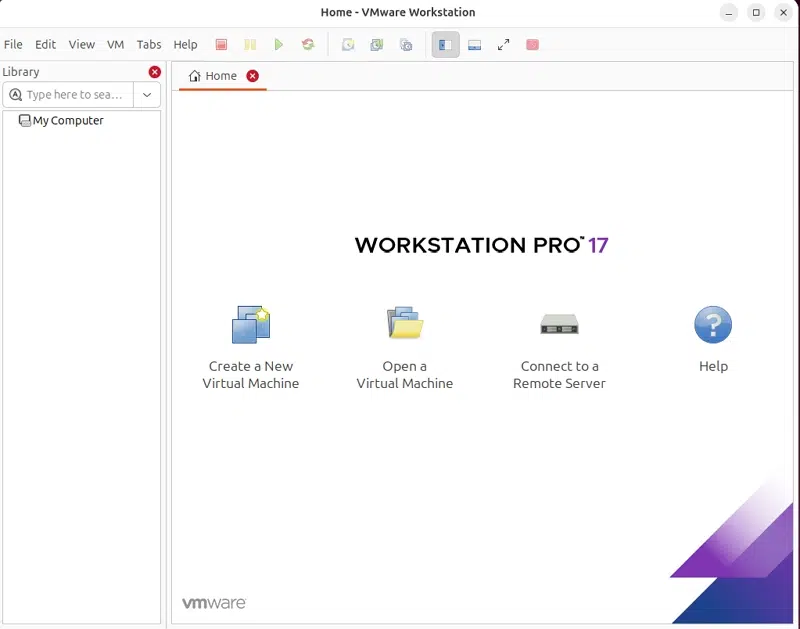Click the Take Snapshot clock icon
The height and width of the screenshot is (629, 800).
tap(348, 45)
